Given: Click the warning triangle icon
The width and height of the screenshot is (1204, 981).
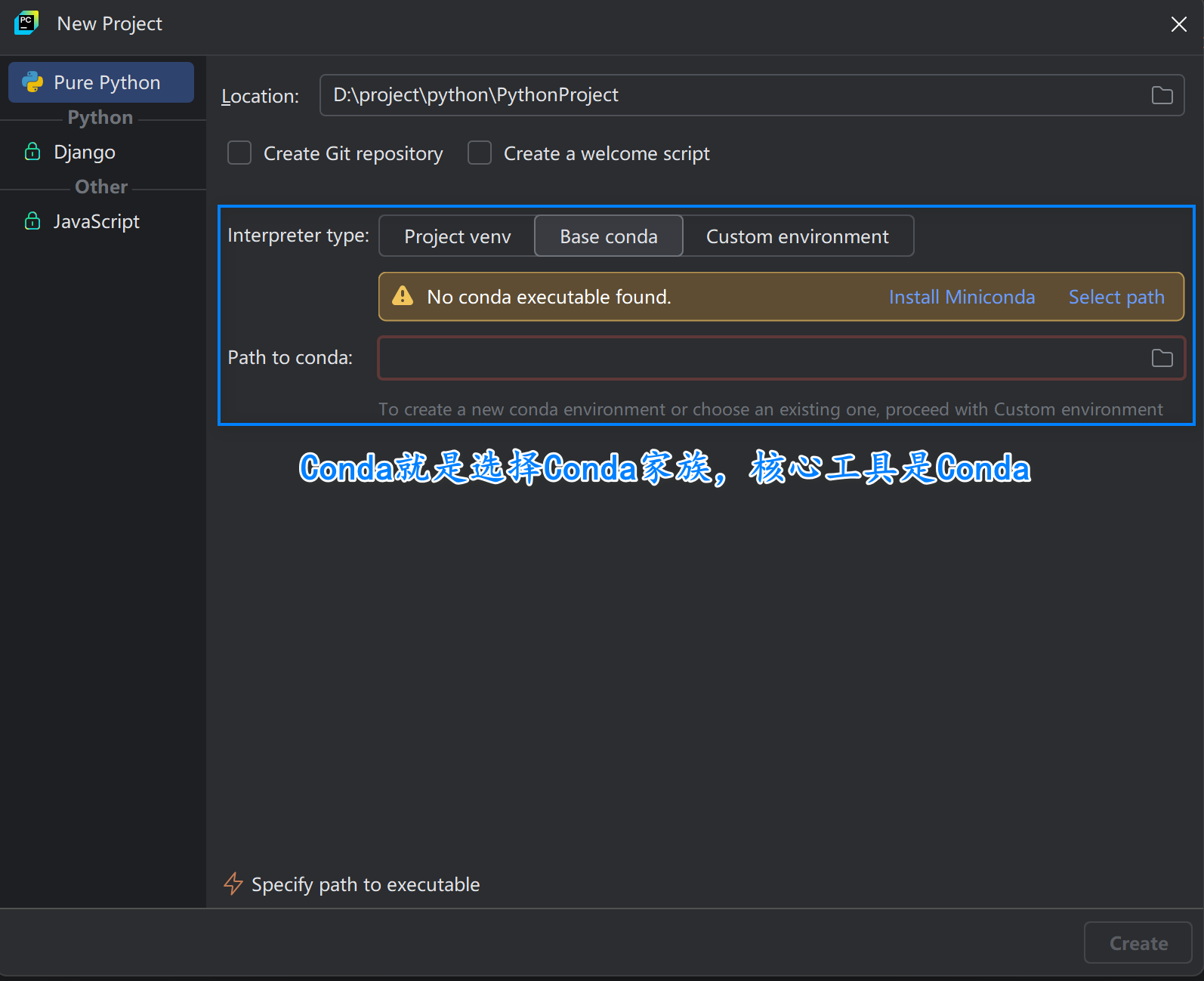Looking at the screenshot, I should click(x=403, y=296).
